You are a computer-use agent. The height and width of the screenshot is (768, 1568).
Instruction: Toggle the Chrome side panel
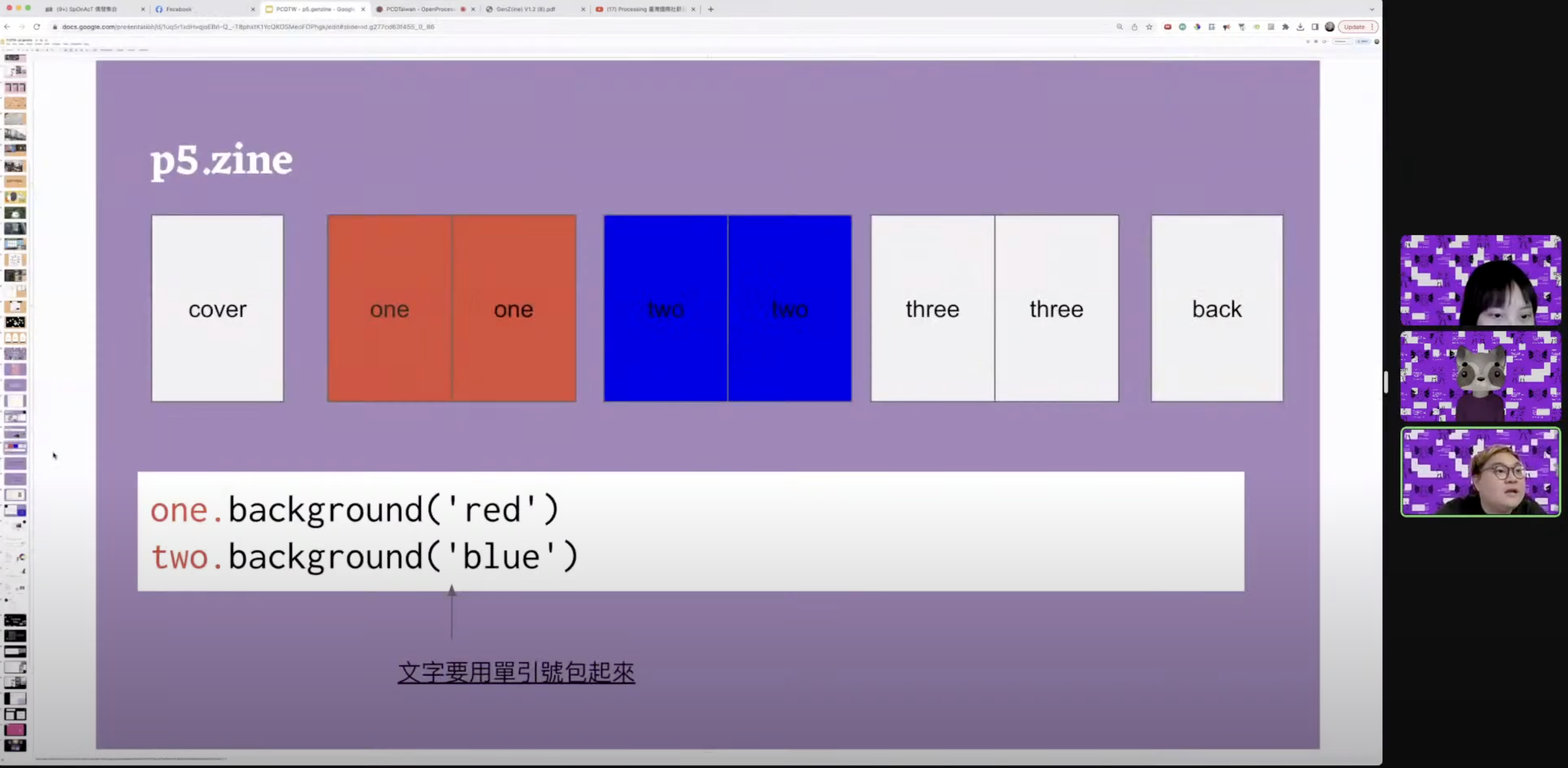pyautogui.click(x=1315, y=27)
